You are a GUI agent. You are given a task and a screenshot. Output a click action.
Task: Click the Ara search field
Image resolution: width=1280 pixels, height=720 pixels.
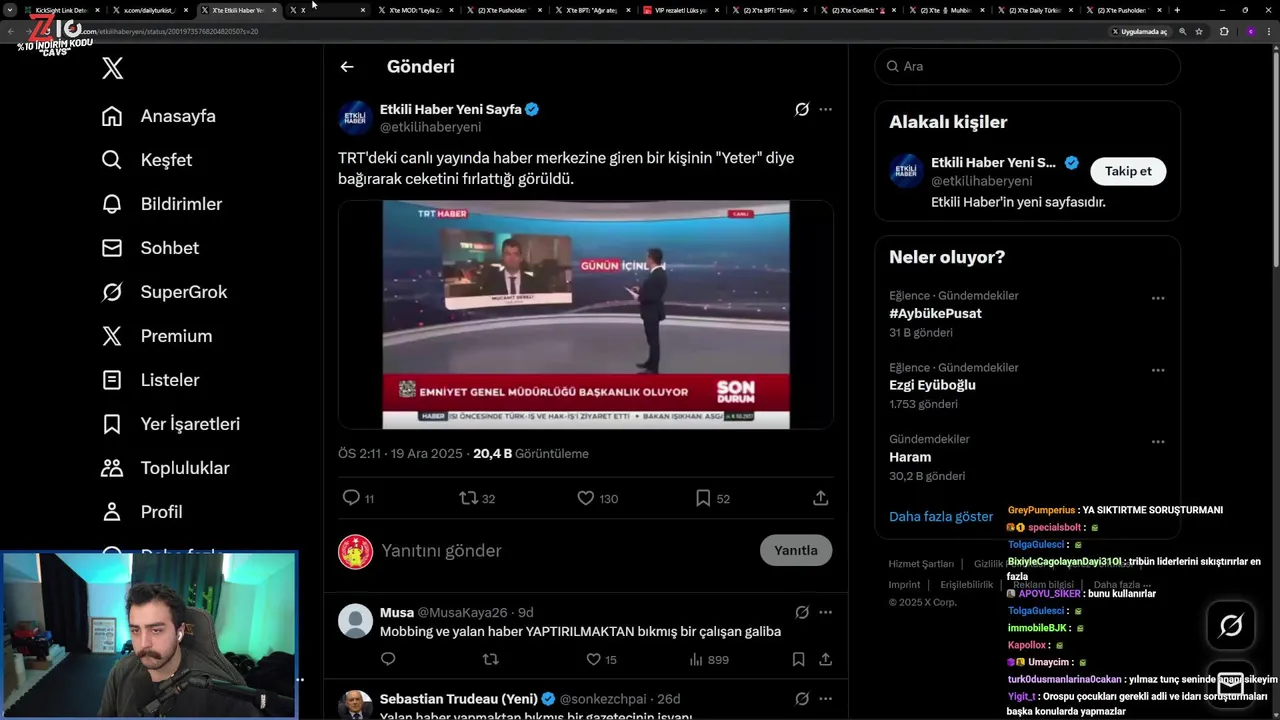[x=1028, y=66]
